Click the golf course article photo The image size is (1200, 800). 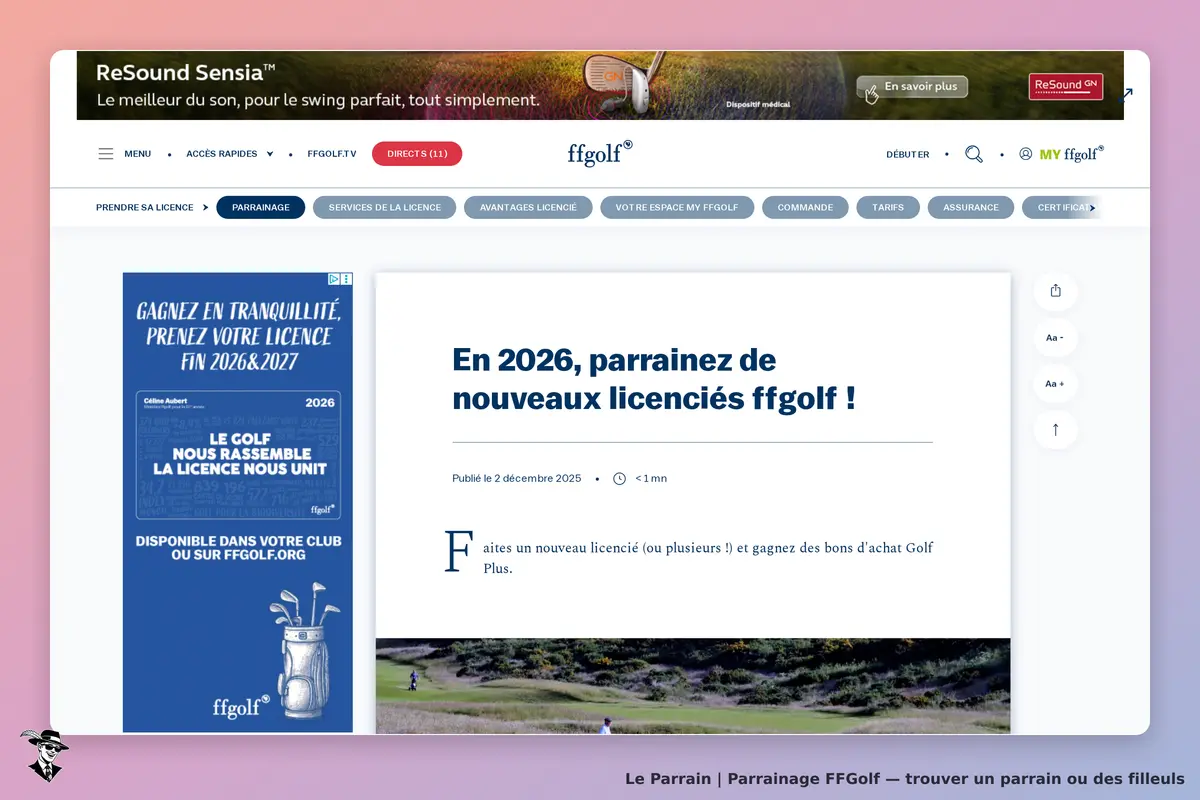click(693, 686)
